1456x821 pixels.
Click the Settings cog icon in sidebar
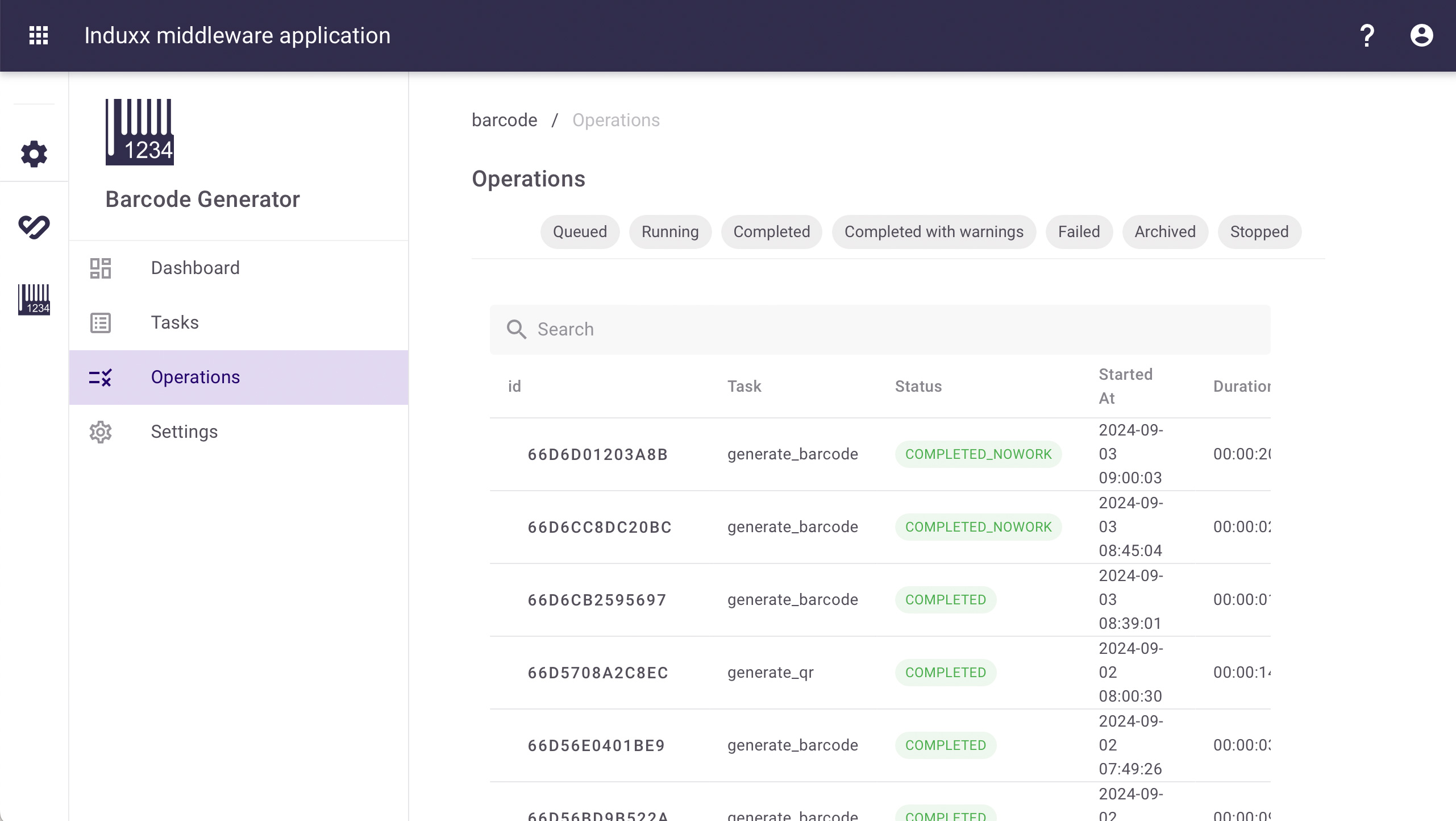(x=101, y=432)
